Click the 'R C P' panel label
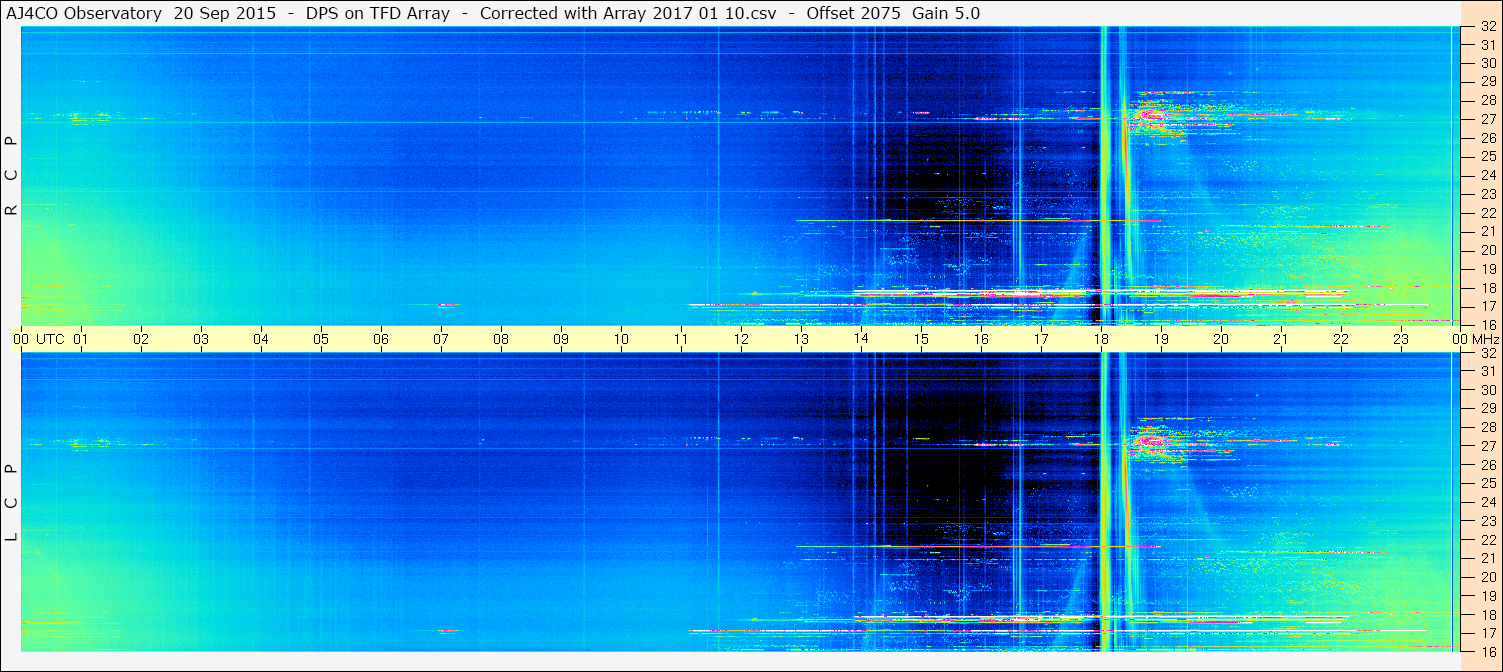 point(11,176)
